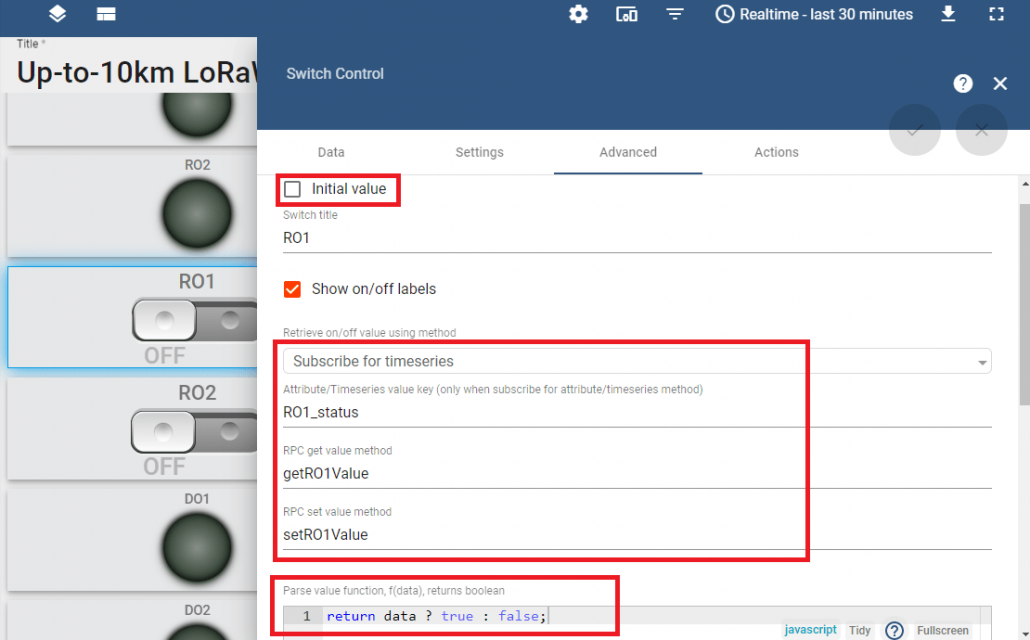Open the filters icon in toolbar
The height and width of the screenshot is (640, 1030).
(x=676, y=14)
